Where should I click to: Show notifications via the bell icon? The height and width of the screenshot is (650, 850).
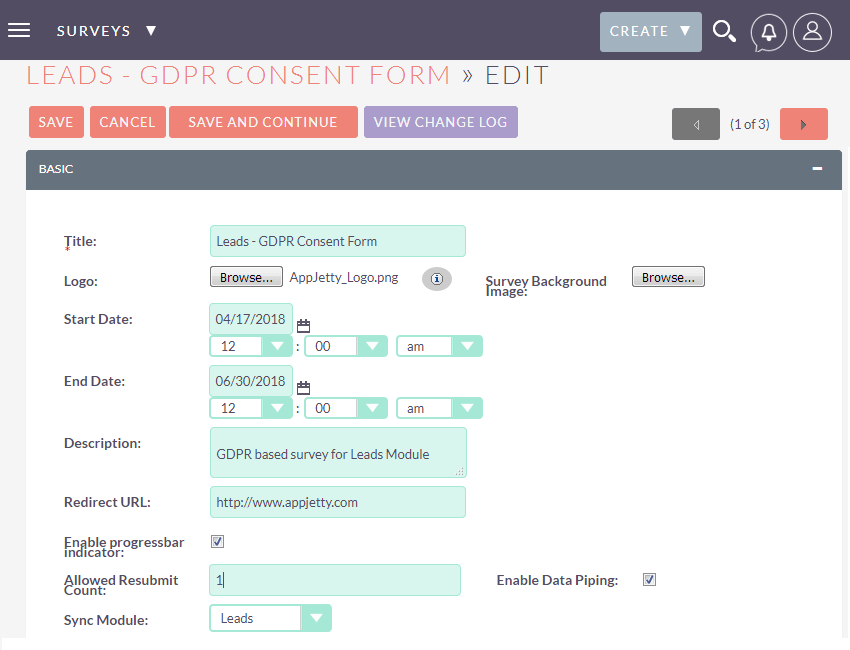click(x=768, y=33)
